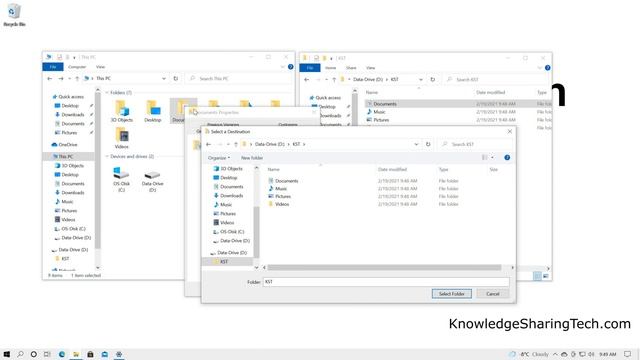Refresh the KST window
640x360 pixels.
click(x=433, y=79)
